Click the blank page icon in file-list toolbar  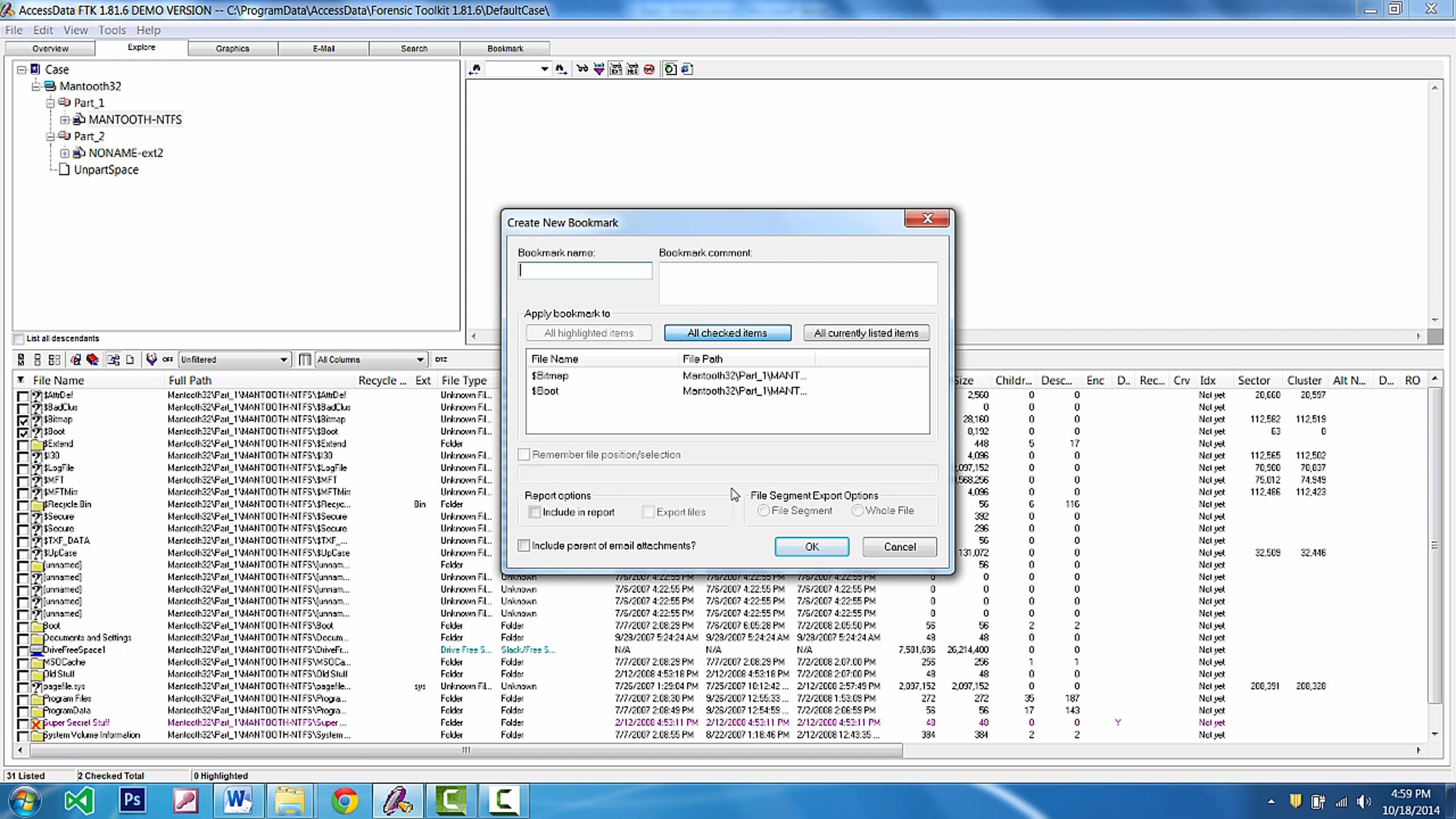(x=130, y=360)
